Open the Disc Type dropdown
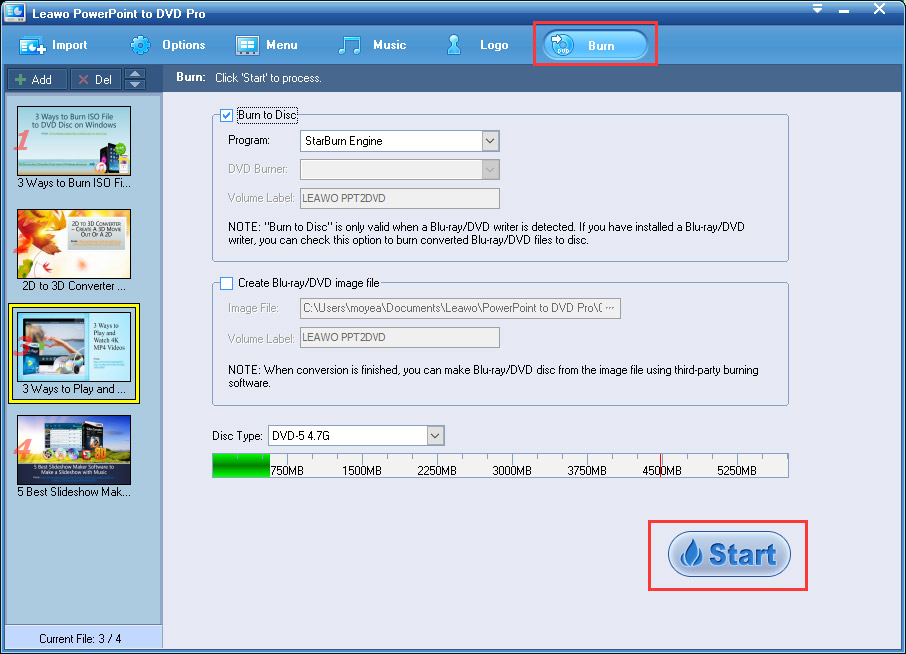 [434, 436]
